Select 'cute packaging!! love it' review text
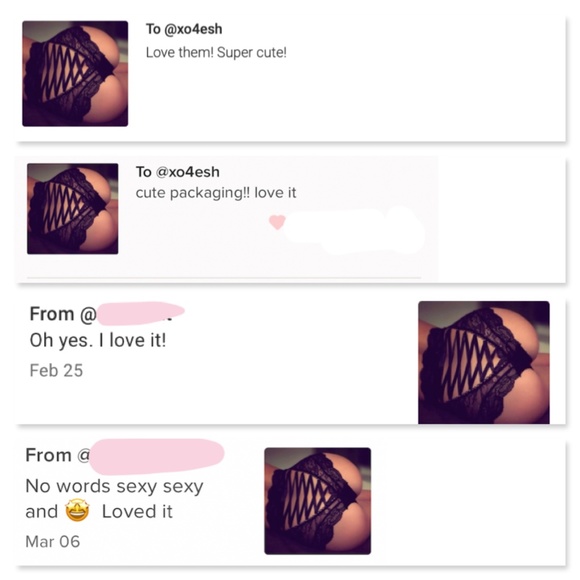This screenshot has width=580, height=580. click(216, 193)
